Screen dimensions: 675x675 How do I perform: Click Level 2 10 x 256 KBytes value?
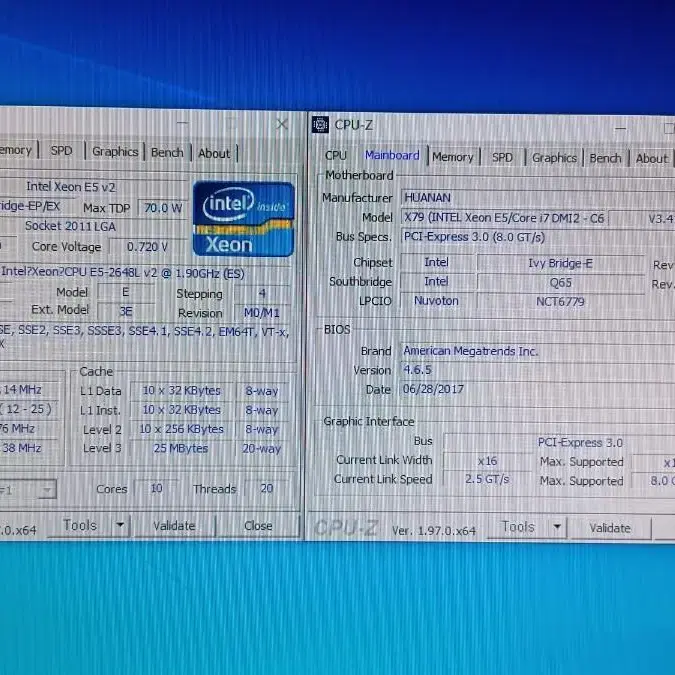point(181,429)
